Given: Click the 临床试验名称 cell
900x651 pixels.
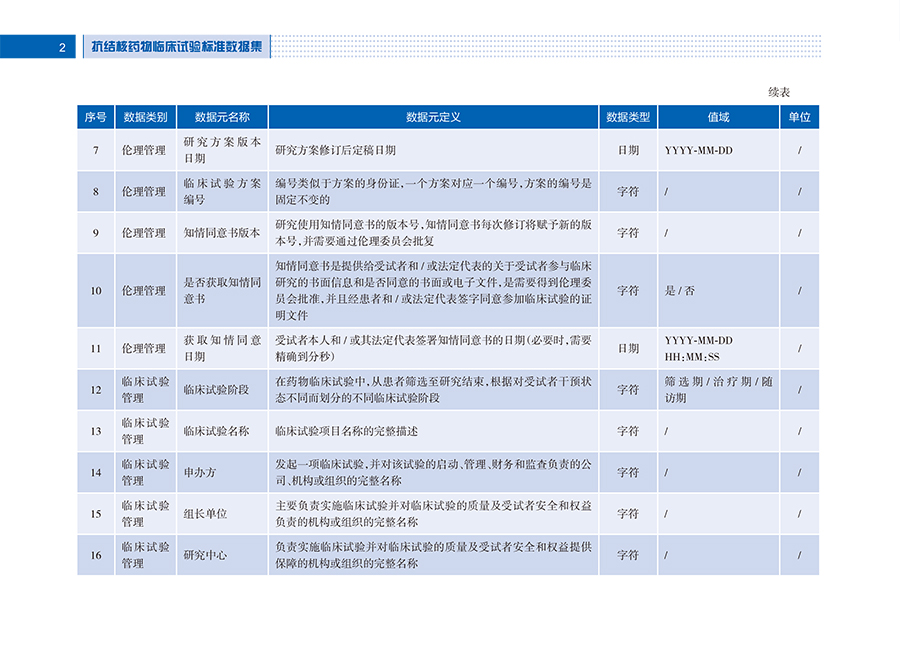Looking at the screenshot, I should pyautogui.click(x=222, y=431).
